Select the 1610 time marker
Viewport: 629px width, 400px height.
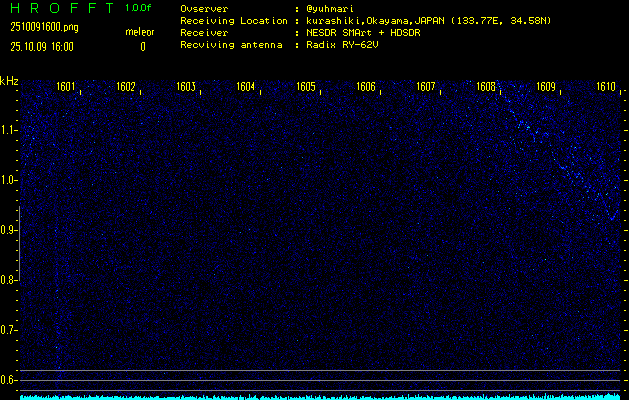[606, 88]
